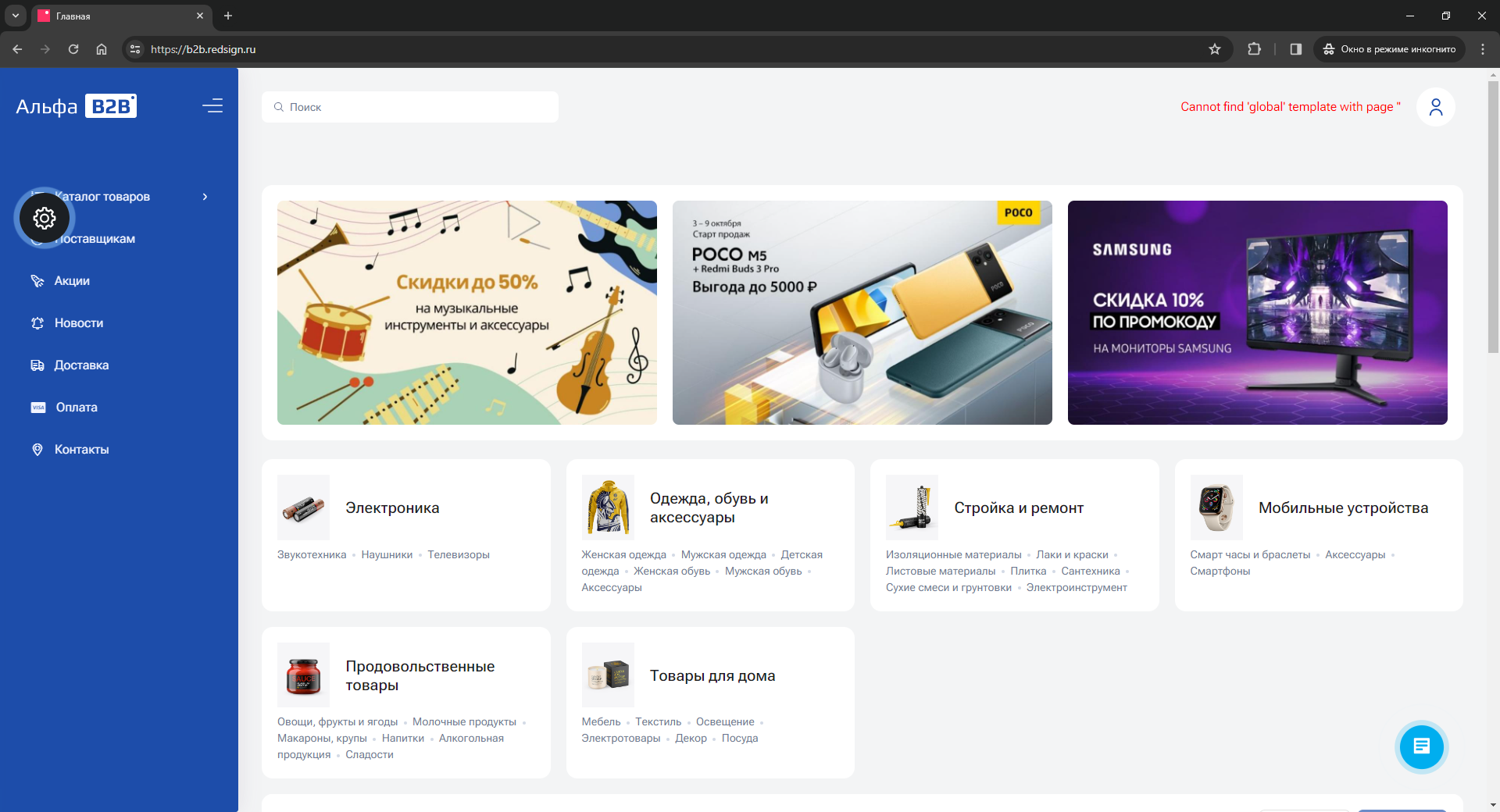Viewport: 1500px width, 812px height.
Task: Go back in browser history
Action: (x=17, y=49)
